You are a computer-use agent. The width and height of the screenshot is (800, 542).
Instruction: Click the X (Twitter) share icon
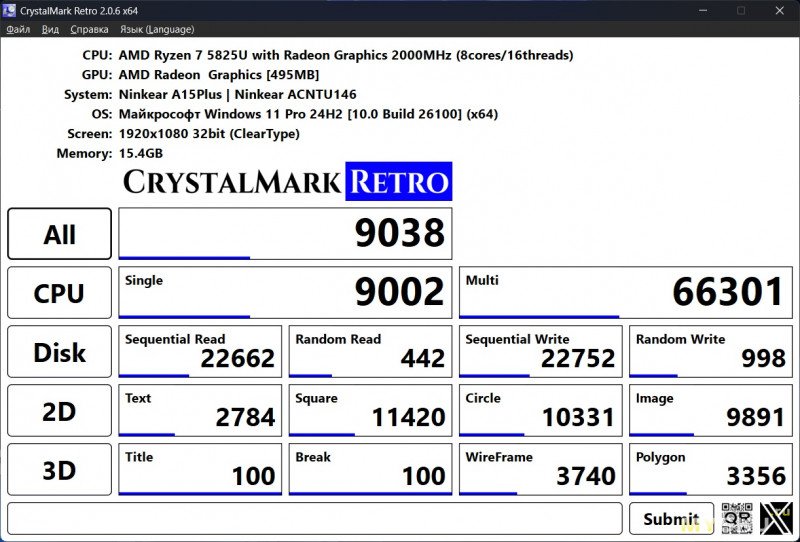pyautogui.click(x=776, y=517)
